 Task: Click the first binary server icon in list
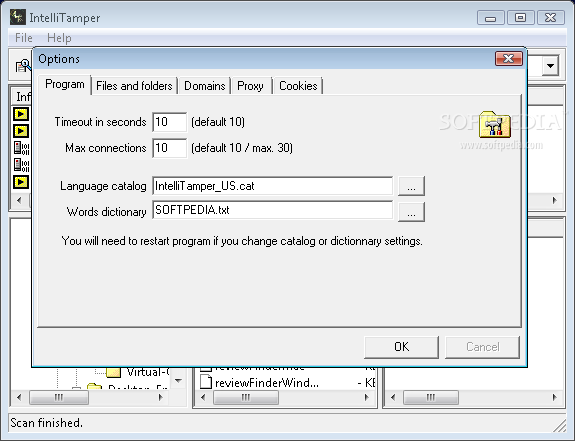click(x=21, y=148)
